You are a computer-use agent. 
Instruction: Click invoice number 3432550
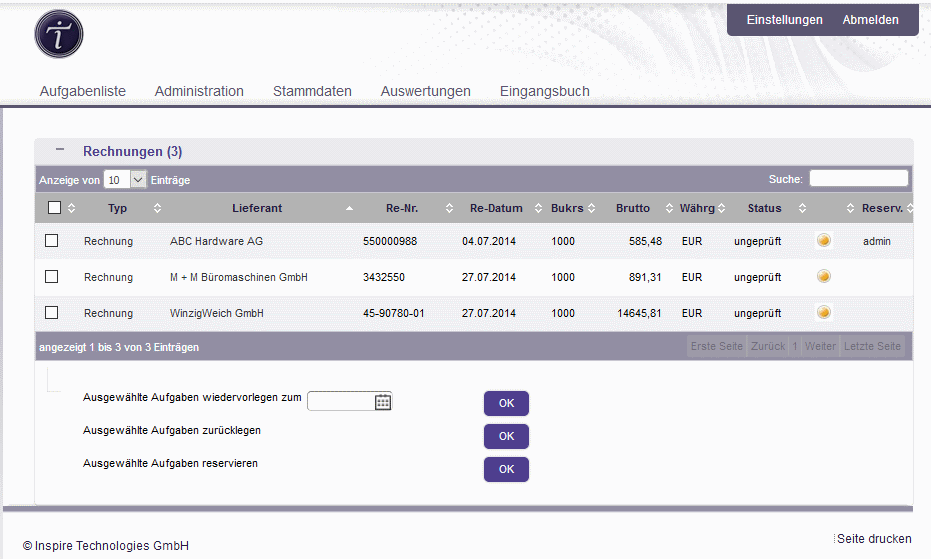coord(384,277)
